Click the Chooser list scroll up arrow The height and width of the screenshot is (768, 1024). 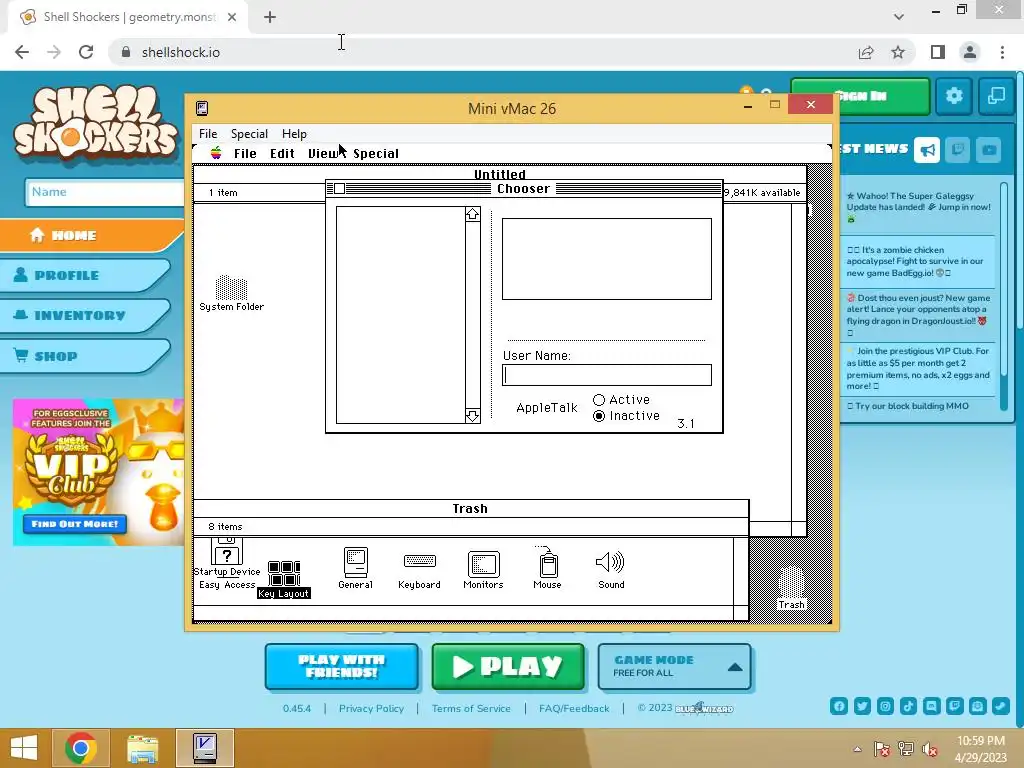coord(473,214)
